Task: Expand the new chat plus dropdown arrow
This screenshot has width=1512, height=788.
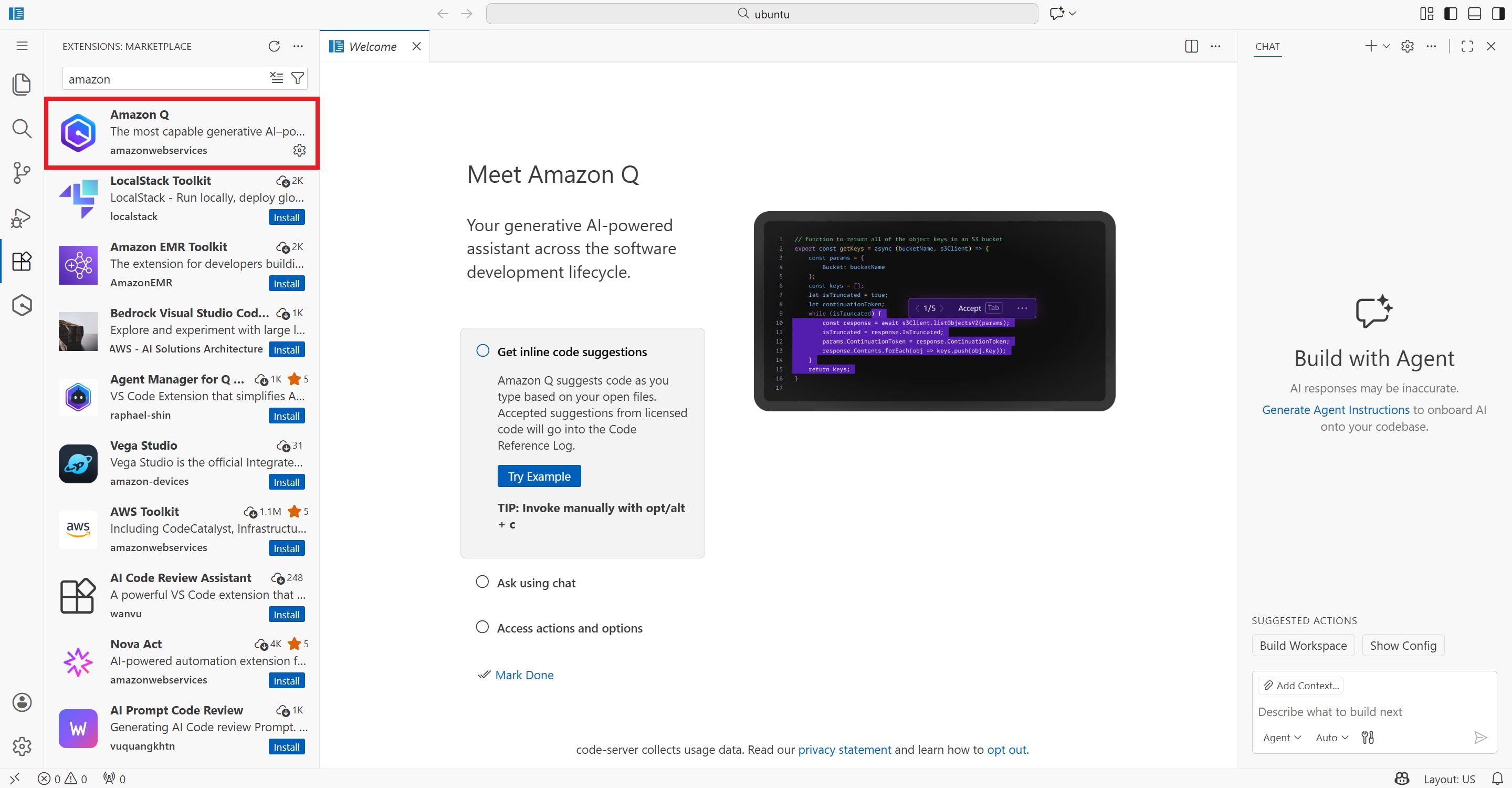Action: pyautogui.click(x=1387, y=46)
